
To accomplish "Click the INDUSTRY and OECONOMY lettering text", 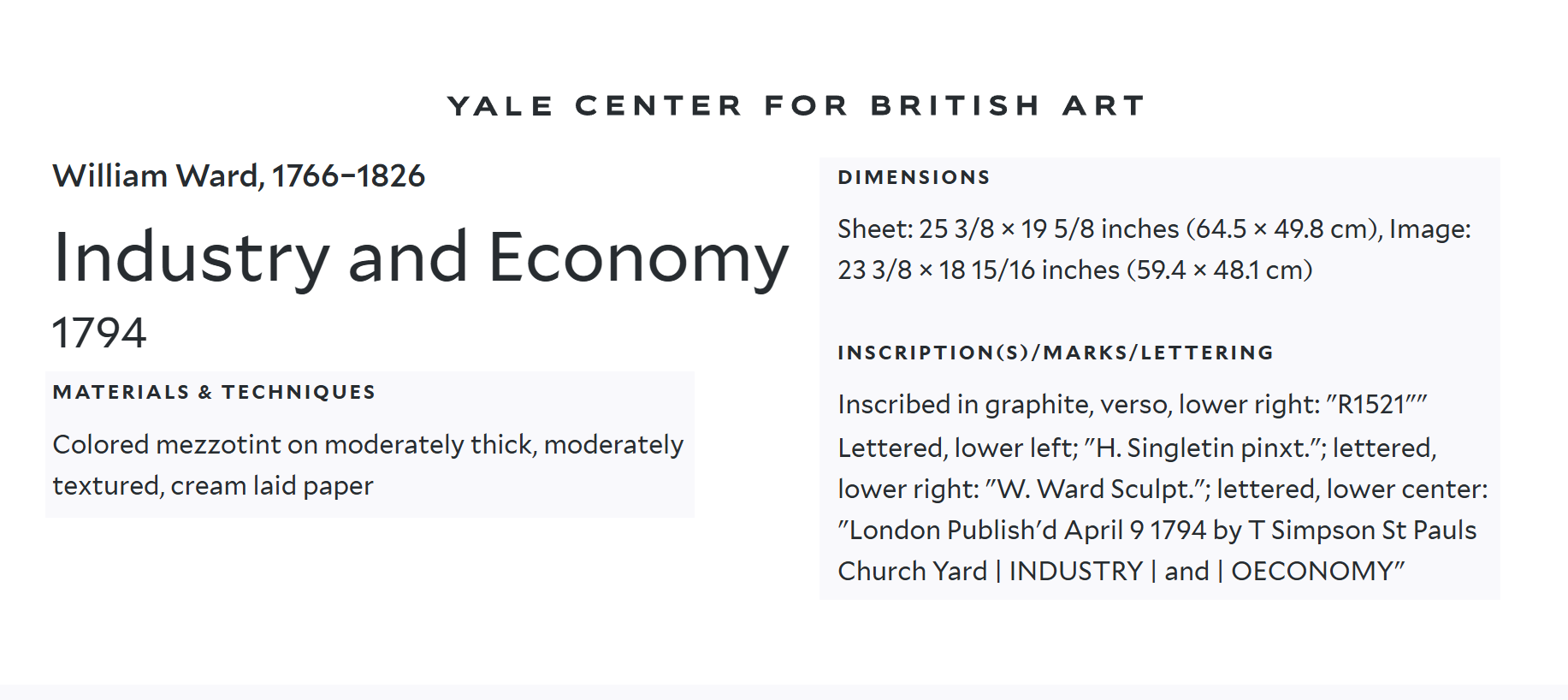I will click(1206, 571).
